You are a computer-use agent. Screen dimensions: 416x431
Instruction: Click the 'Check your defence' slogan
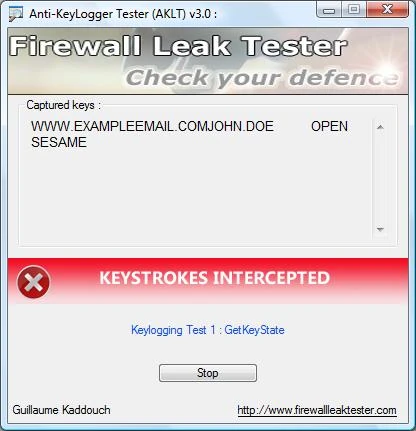pyautogui.click(x=262, y=78)
